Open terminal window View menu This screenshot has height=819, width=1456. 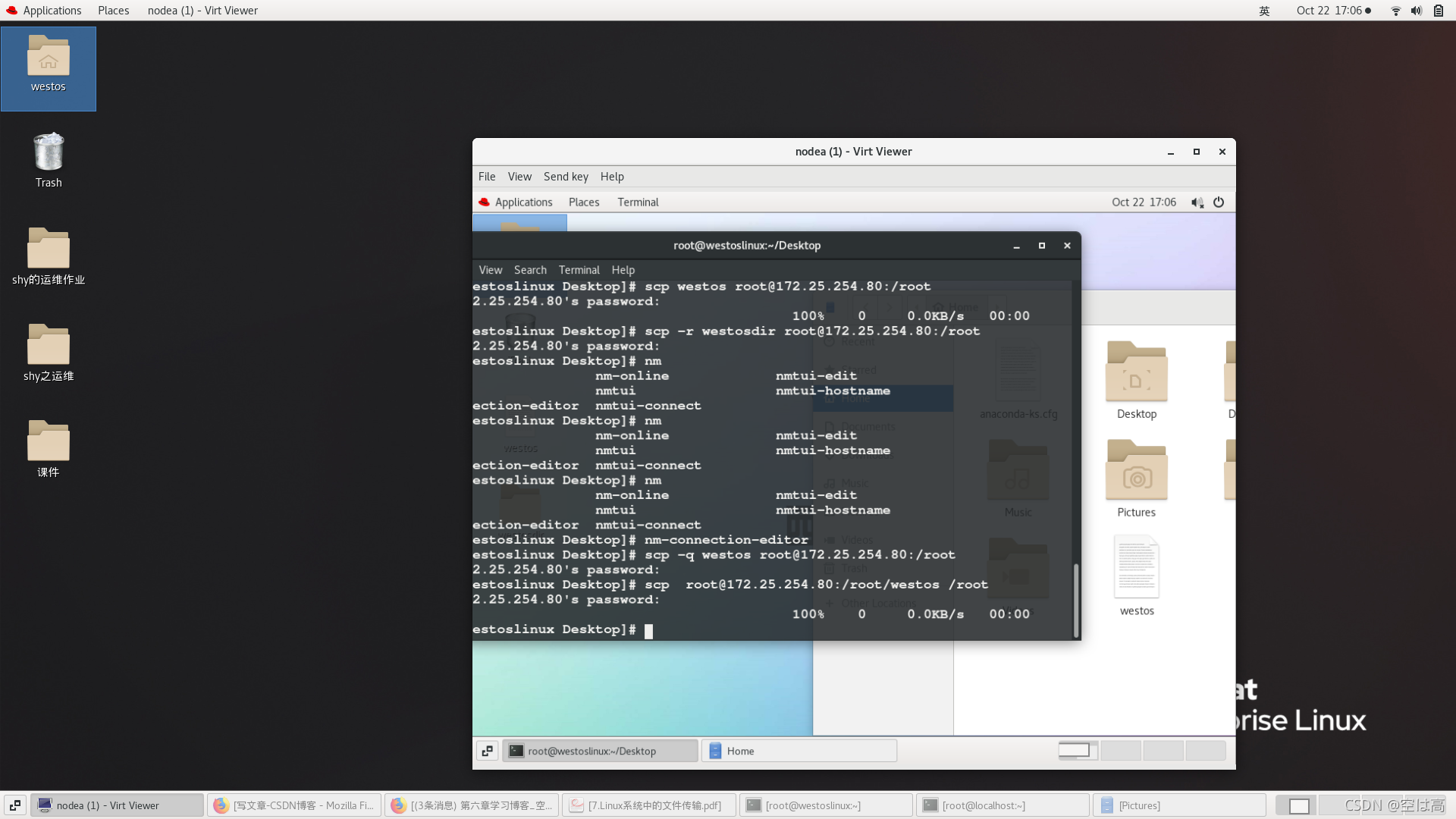[x=491, y=270]
